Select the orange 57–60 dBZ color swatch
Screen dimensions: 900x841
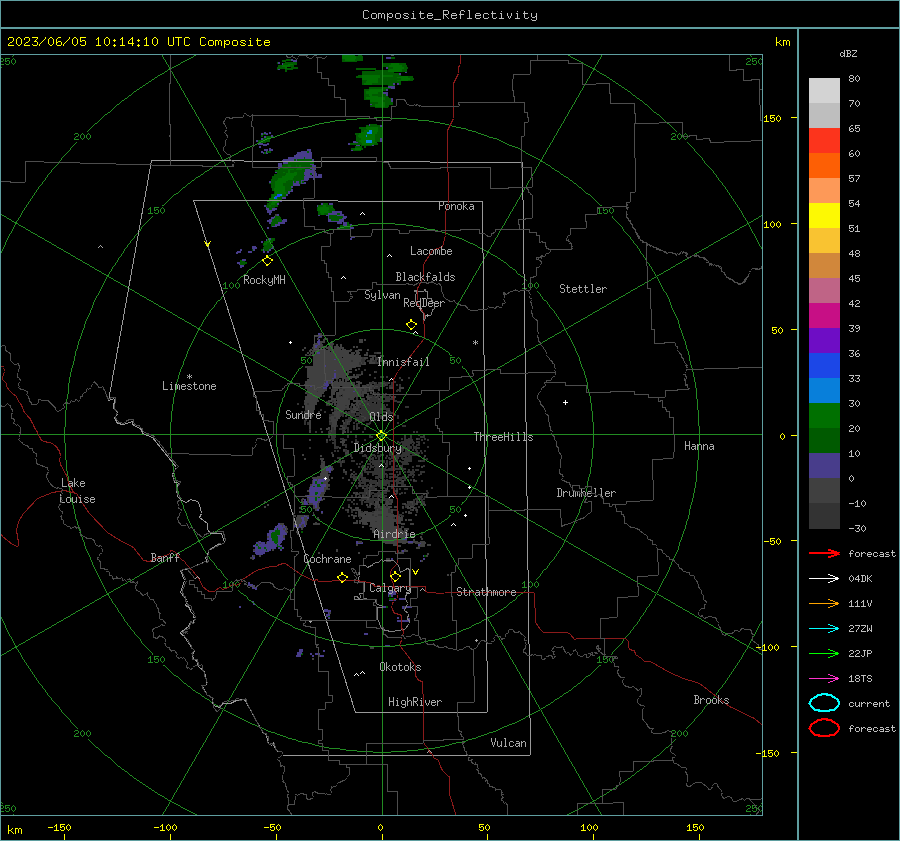tap(824, 165)
